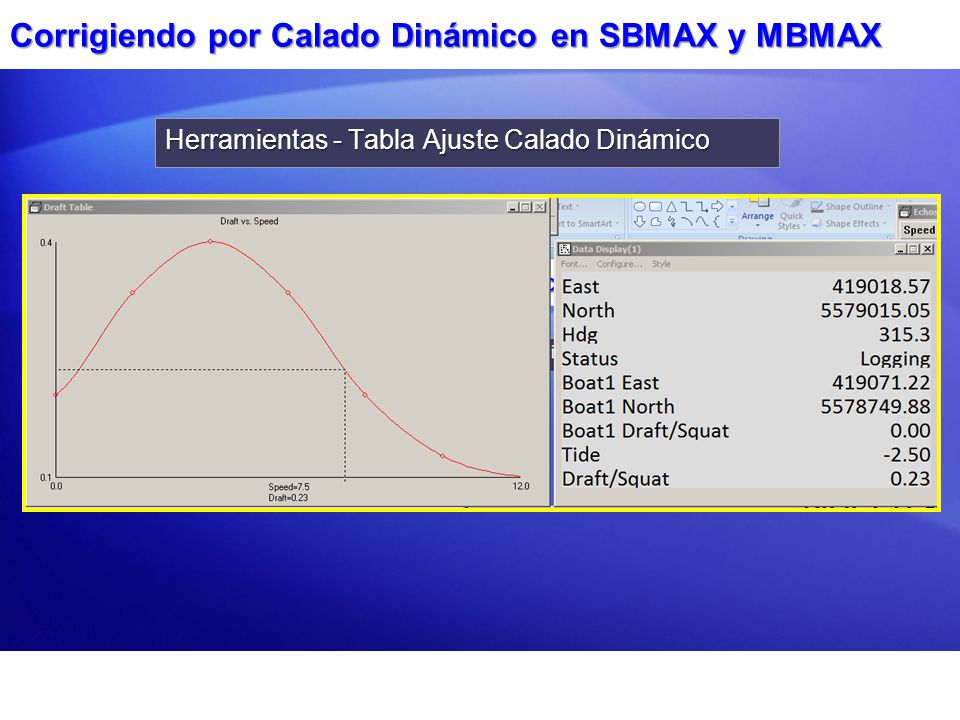Minimize the Data Display window
Image resolution: width=960 pixels, height=720 pixels.
click(900, 249)
